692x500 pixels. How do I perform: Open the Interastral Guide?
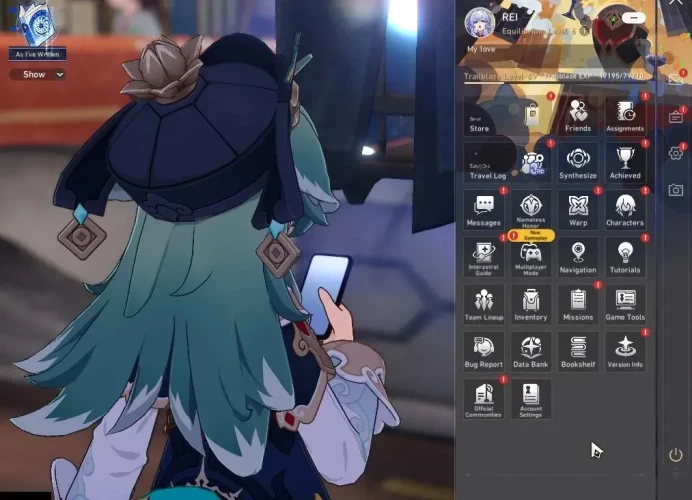pos(484,257)
